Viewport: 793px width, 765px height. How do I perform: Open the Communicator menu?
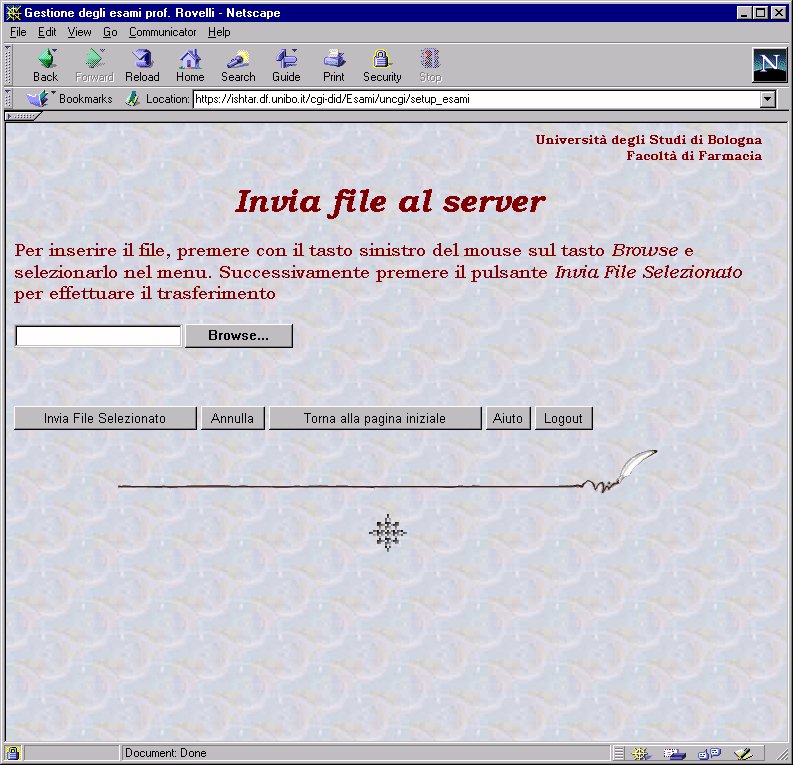(x=162, y=32)
